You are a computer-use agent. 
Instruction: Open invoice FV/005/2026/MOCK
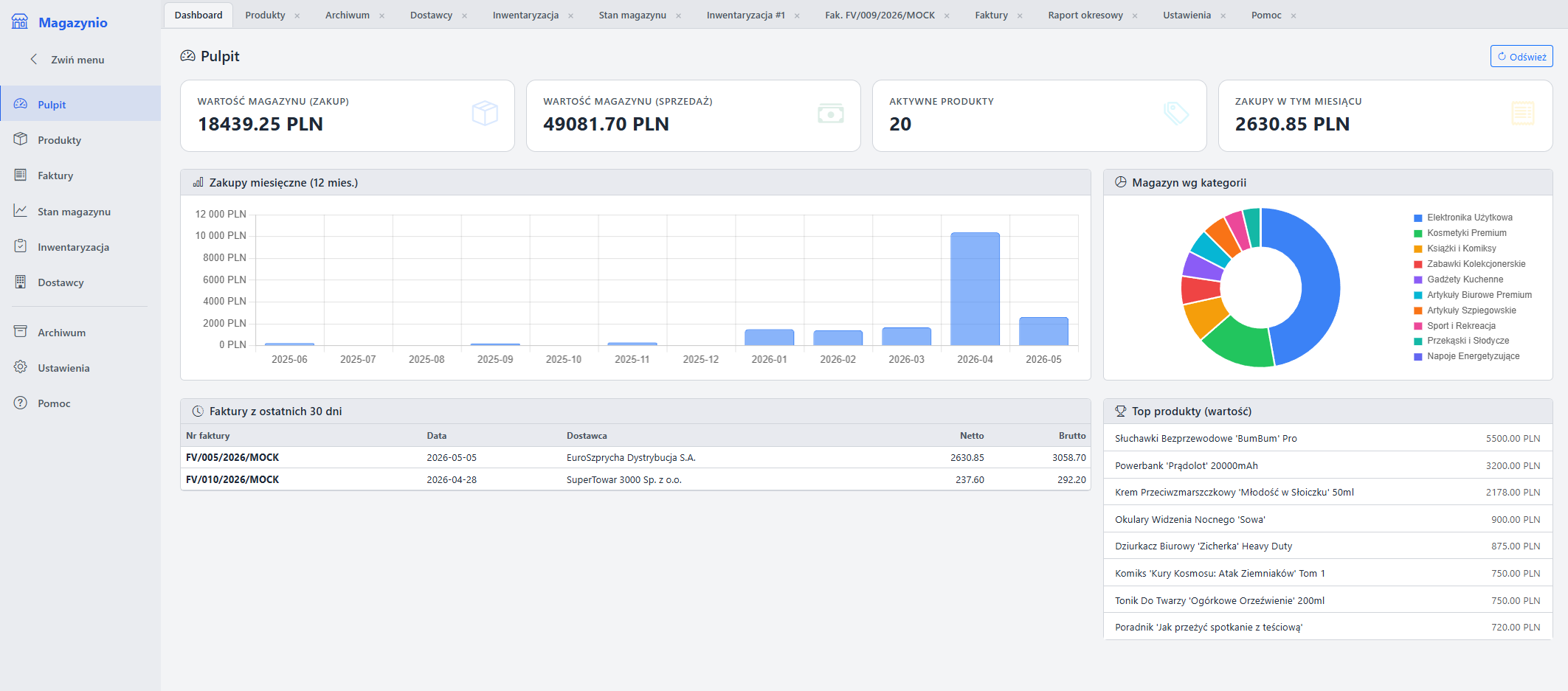coord(232,457)
